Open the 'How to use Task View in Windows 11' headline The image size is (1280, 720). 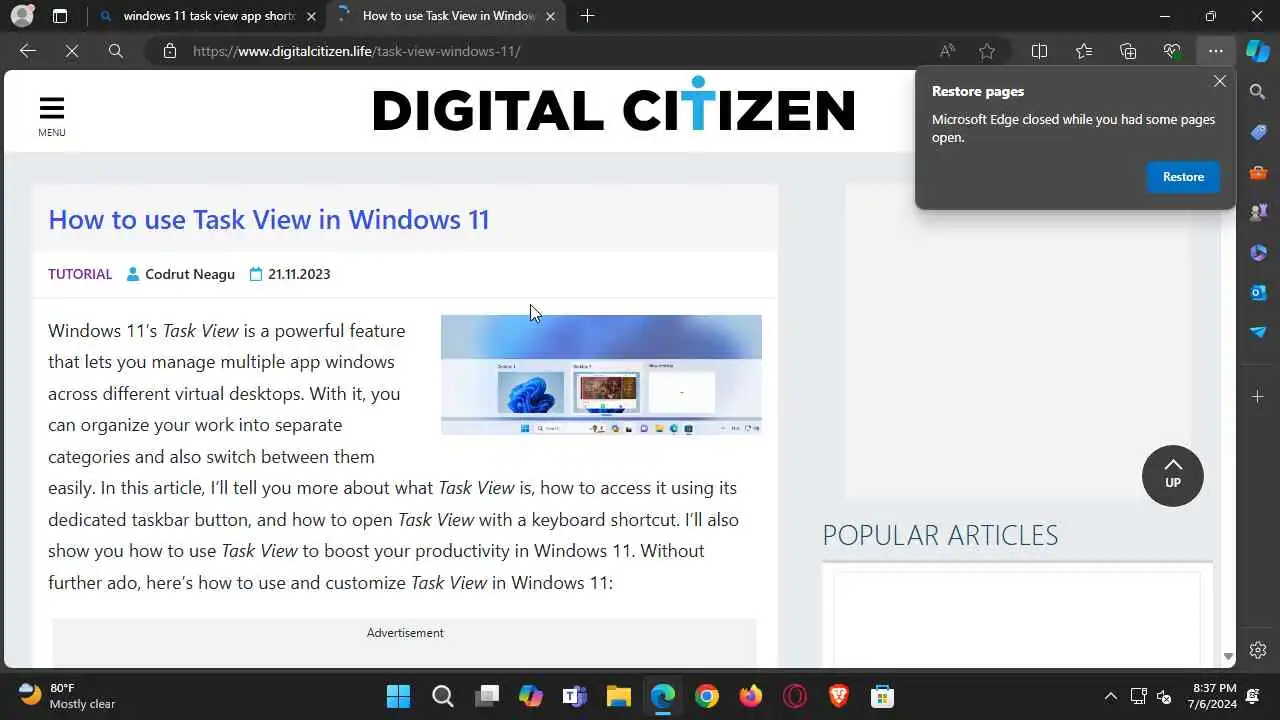pyautogui.click(x=269, y=220)
